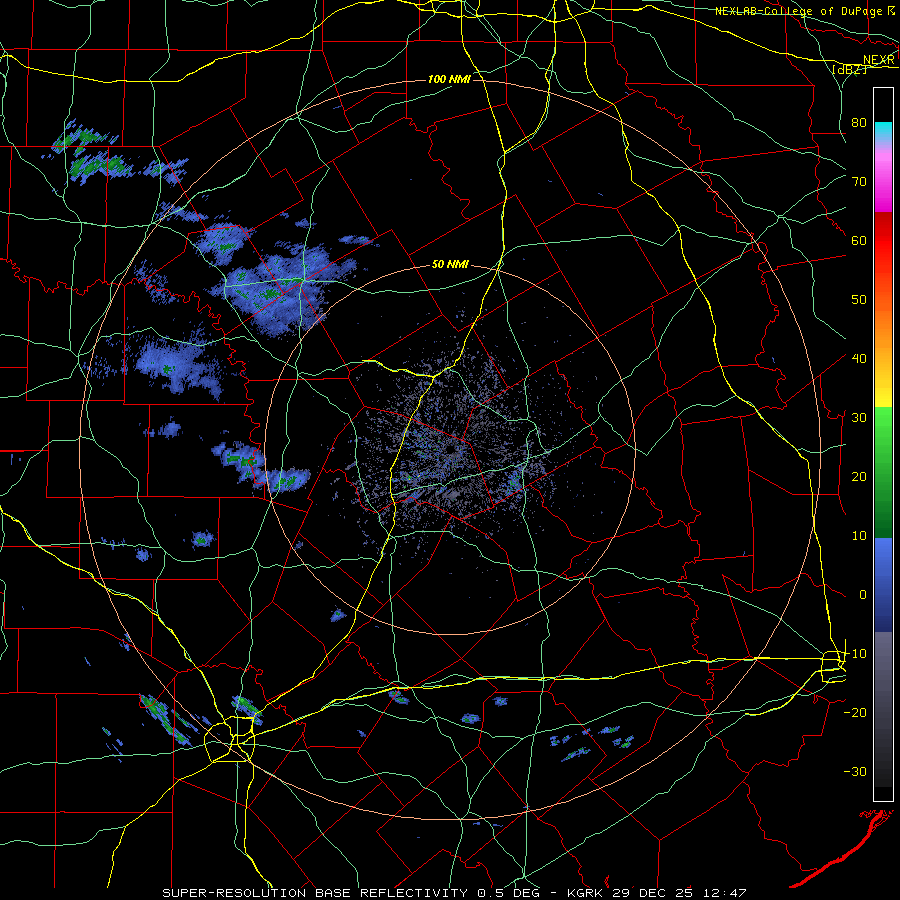Click the 'KGRK 29 DEC 25 12:47' timestamp
This screenshot has width=900, height=900.
point(657,893)
